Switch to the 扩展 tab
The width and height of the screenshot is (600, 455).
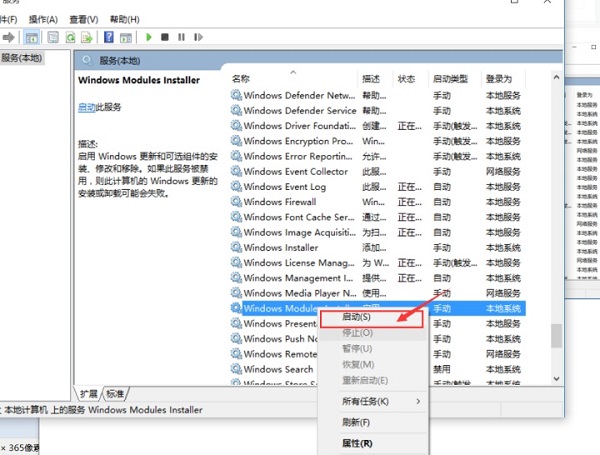[x=88, y=394]
